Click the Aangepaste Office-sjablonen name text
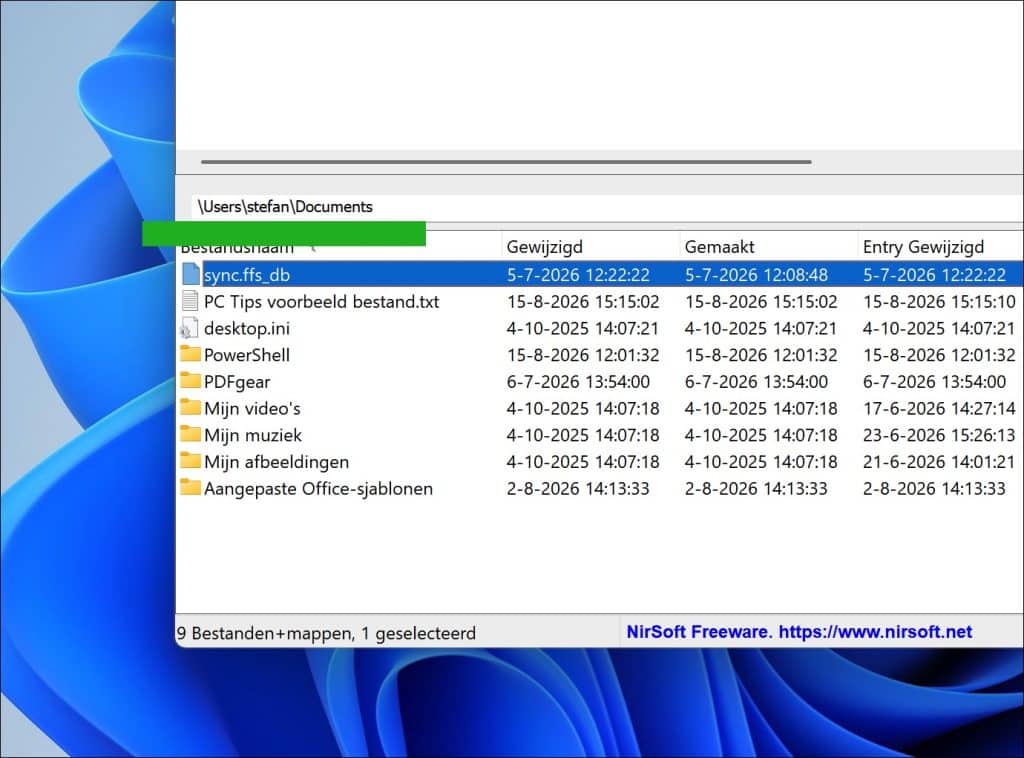The image size is (1024, 758). (x=318, y=488)
